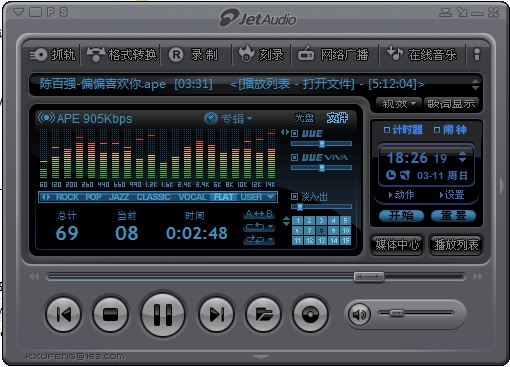Mute sound with the speaker icon
The image size is (510, 367).
coord(359,314)
